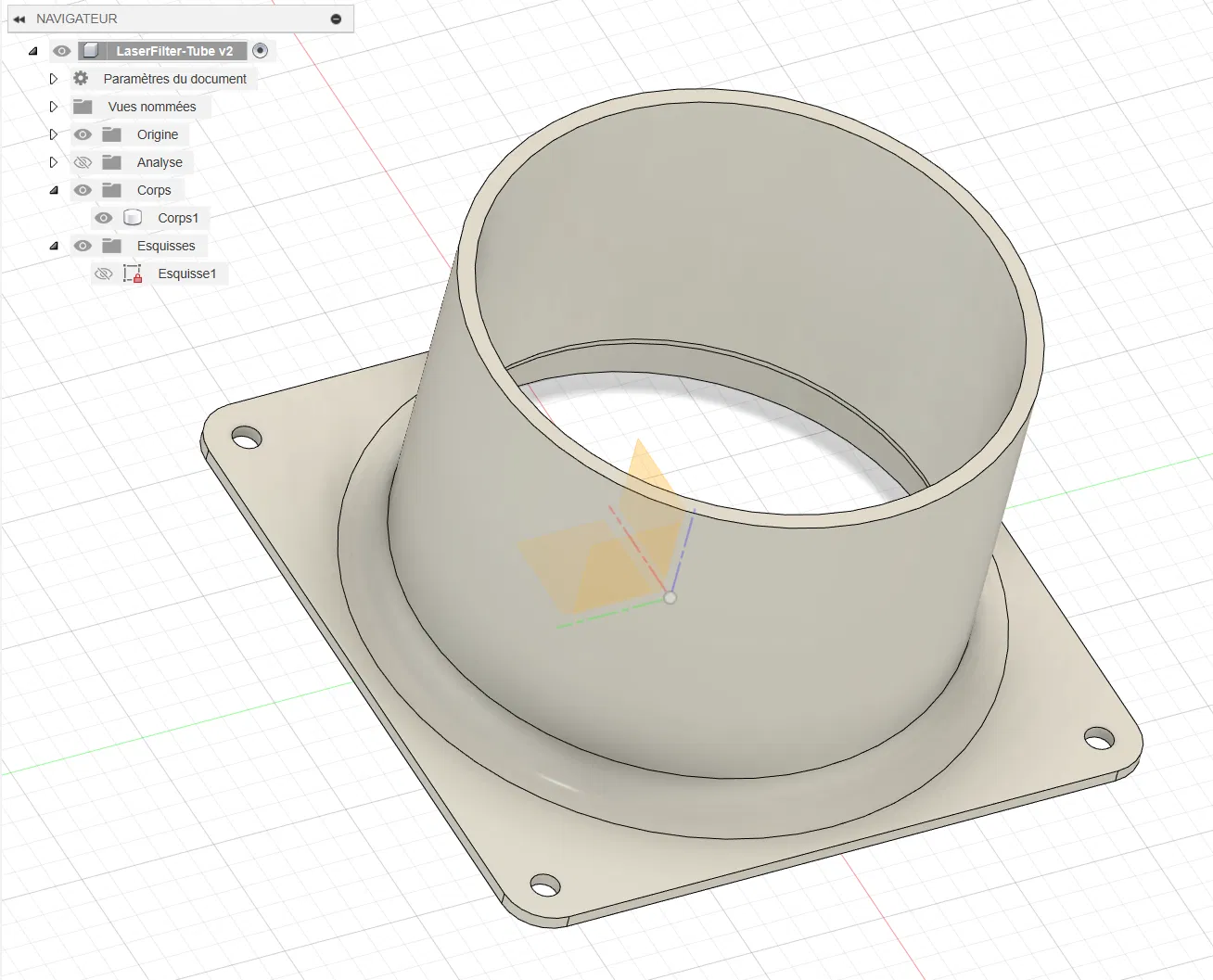Click the Esquisse1 locked sketch icon
The height and width of the screenshot is (980, 1213).
[133, 274]
